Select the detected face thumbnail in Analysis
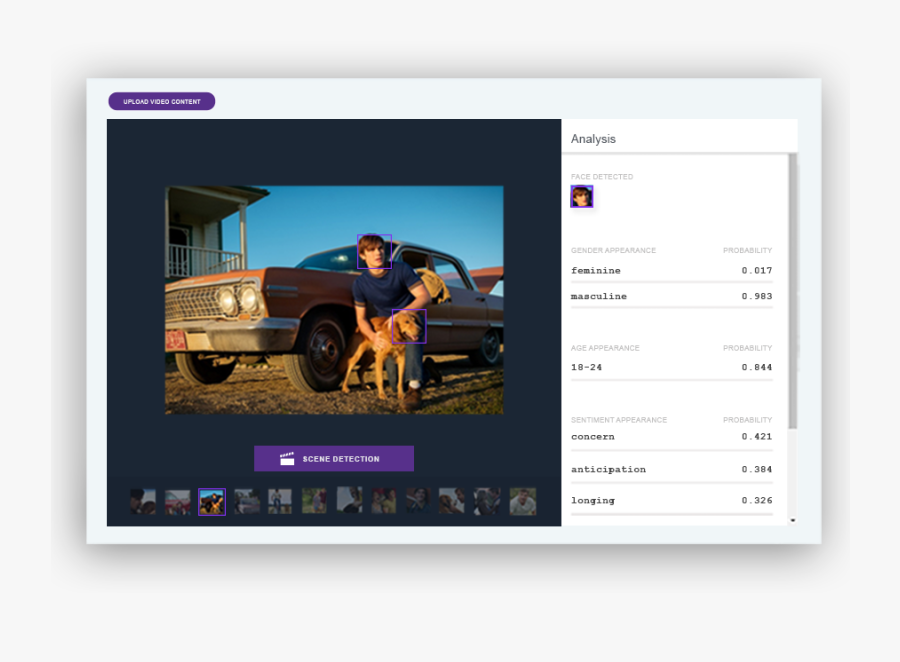Screen dimensions: 900x662 (581, 196)
